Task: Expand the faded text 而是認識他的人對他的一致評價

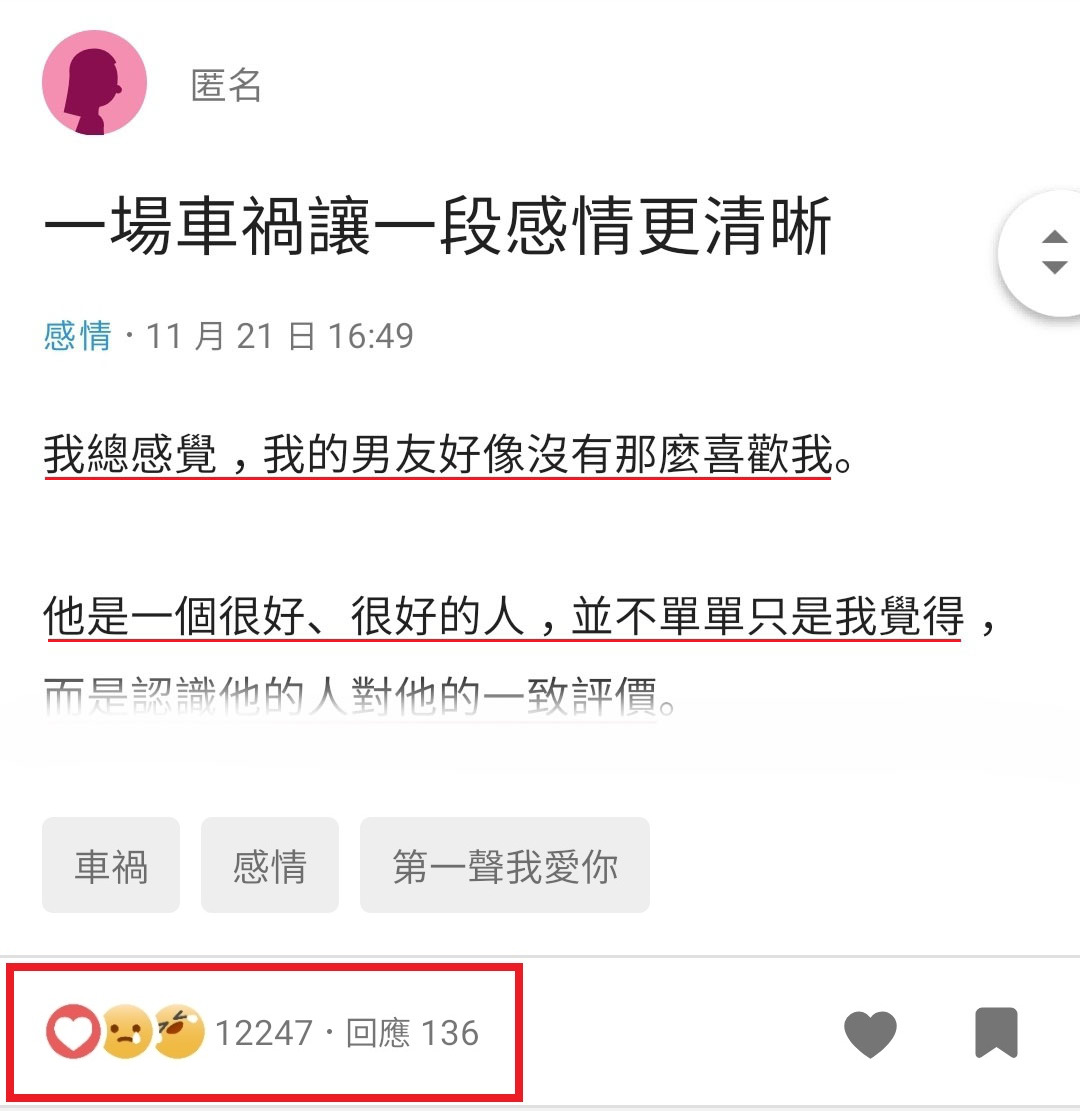Action: [360, 697]
